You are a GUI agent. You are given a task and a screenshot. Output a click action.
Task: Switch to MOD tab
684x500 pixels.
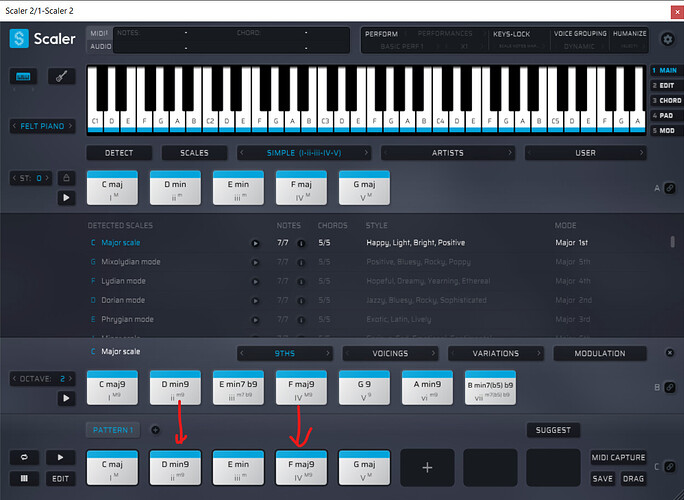coord(667,130)
